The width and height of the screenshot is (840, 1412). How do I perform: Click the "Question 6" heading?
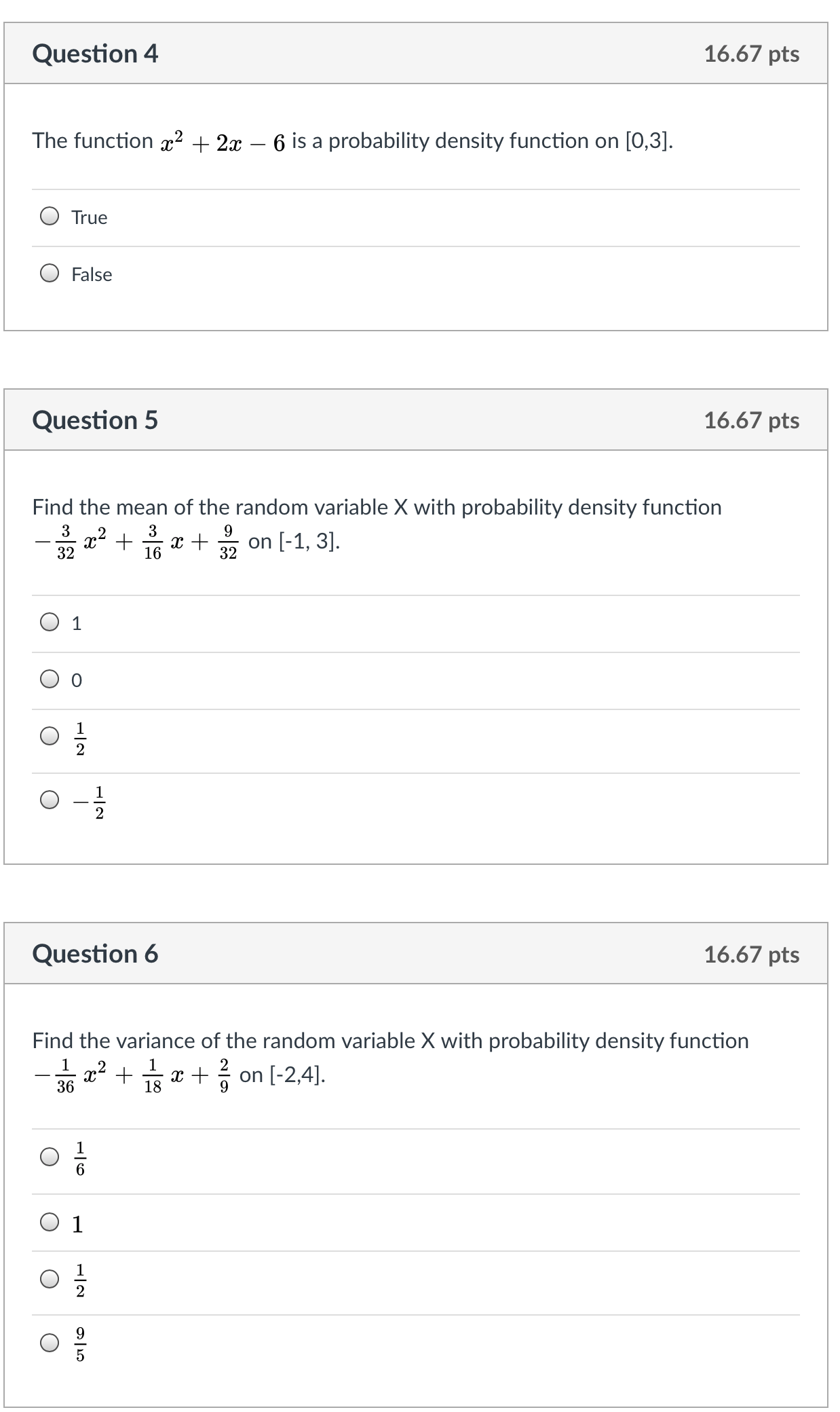click(95, 954)
